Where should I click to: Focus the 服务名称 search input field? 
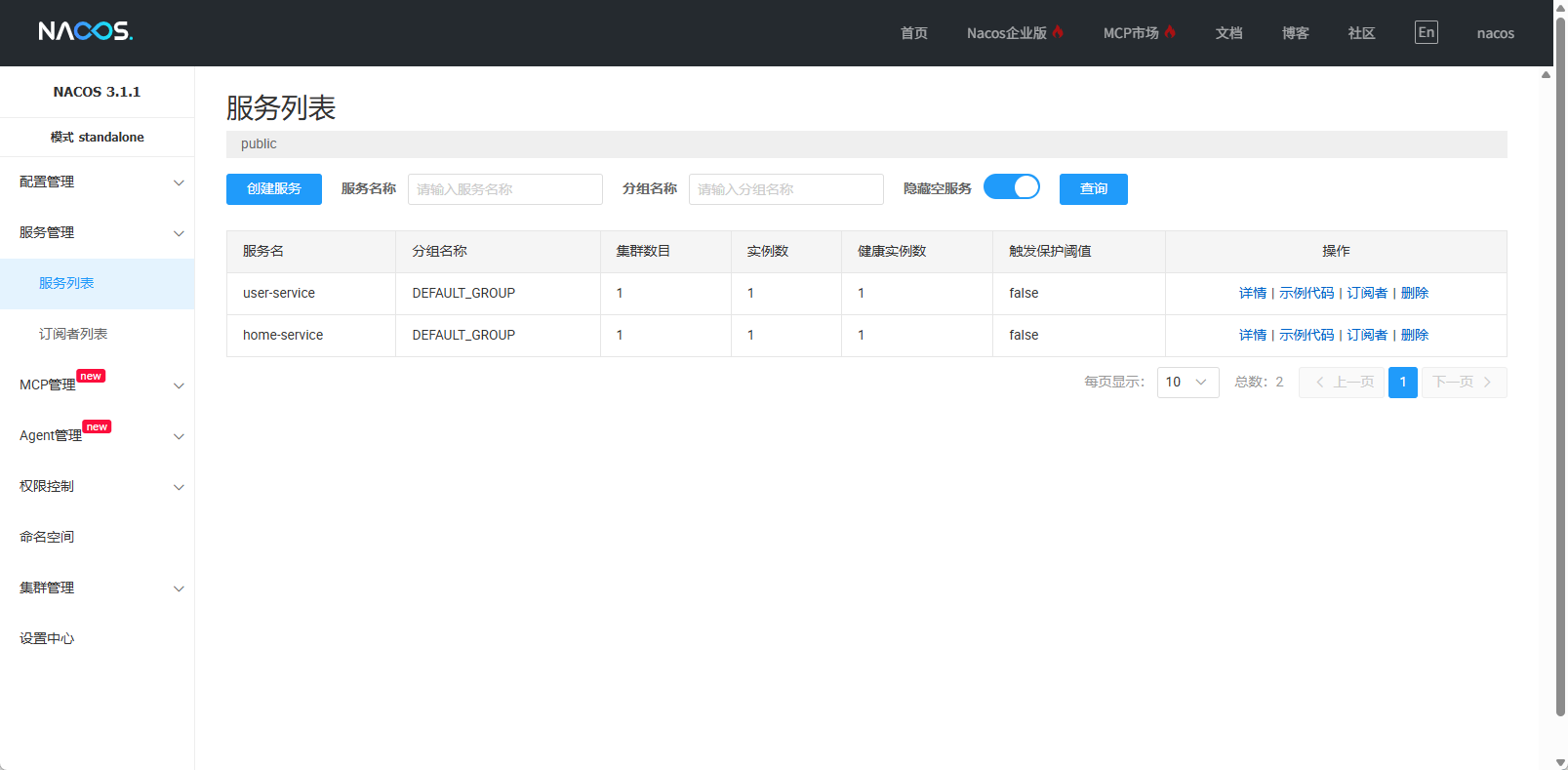point(504,189)
